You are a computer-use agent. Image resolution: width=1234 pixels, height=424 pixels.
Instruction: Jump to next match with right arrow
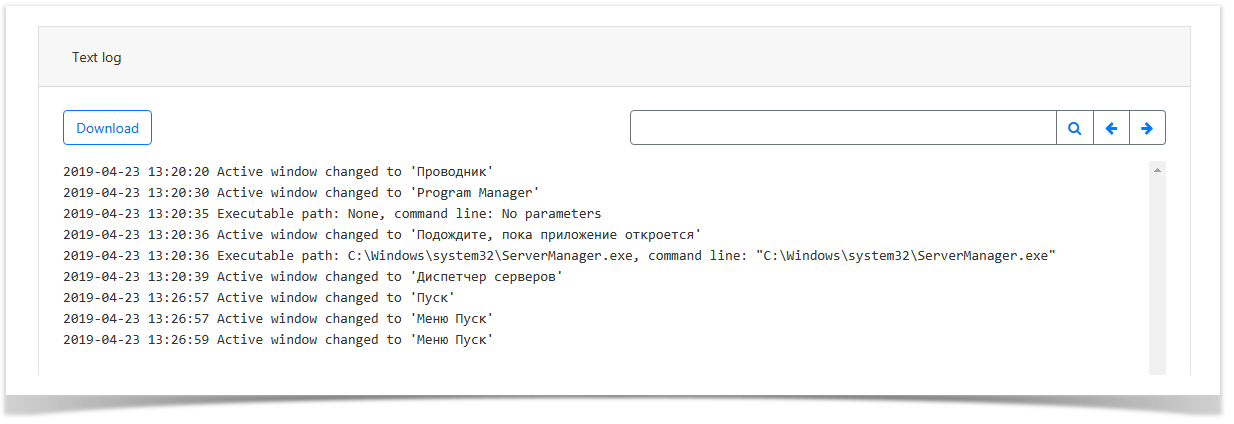click(x=1147, y=128)
